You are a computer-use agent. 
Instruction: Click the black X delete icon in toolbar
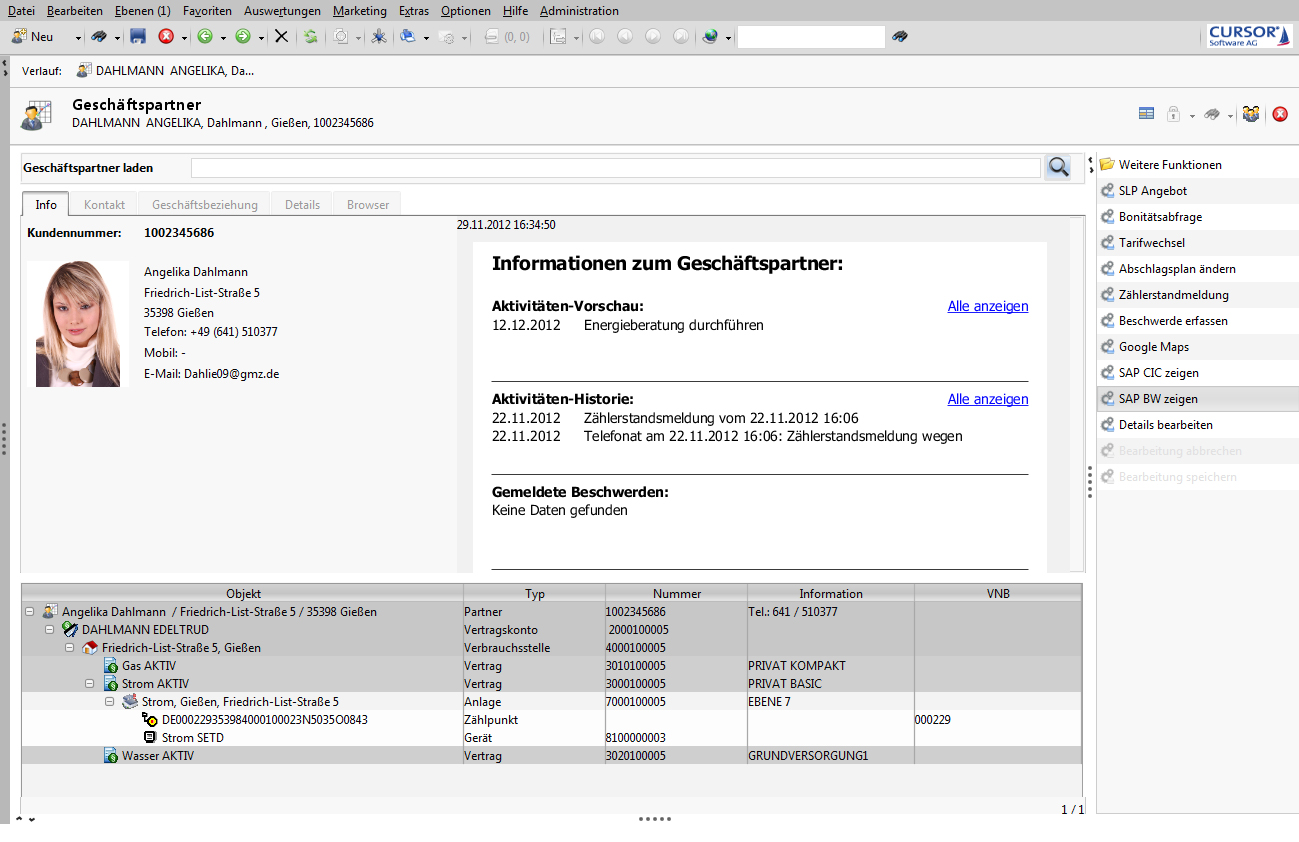pos(281,37)
